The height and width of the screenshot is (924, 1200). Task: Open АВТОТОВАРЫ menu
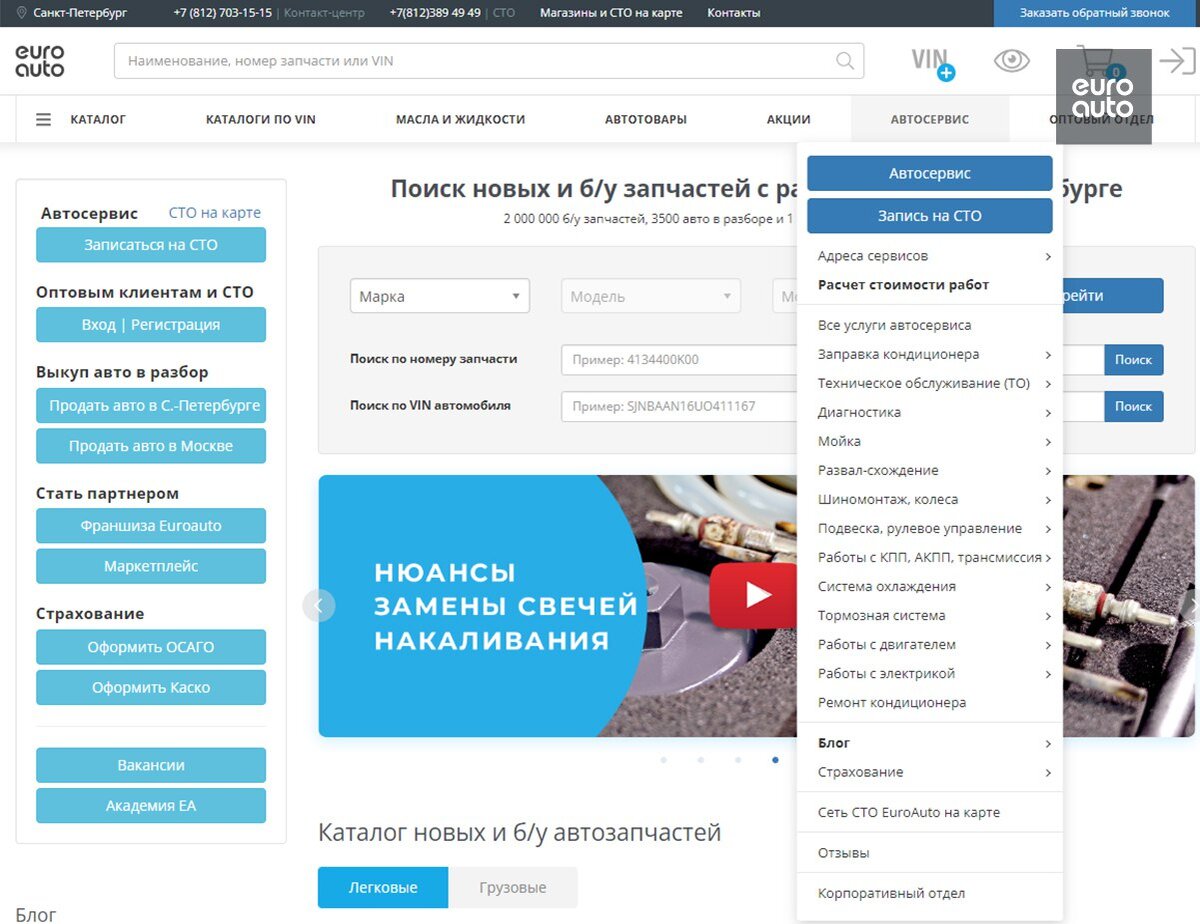pos(645,119)
